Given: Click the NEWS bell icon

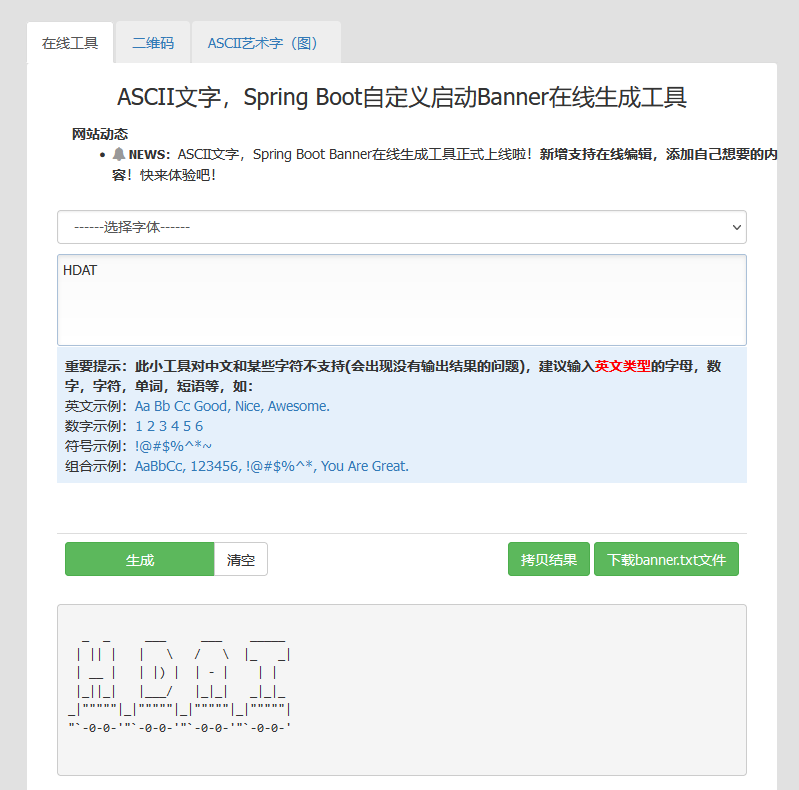Looking at the screenshot, I should (119, 154).
